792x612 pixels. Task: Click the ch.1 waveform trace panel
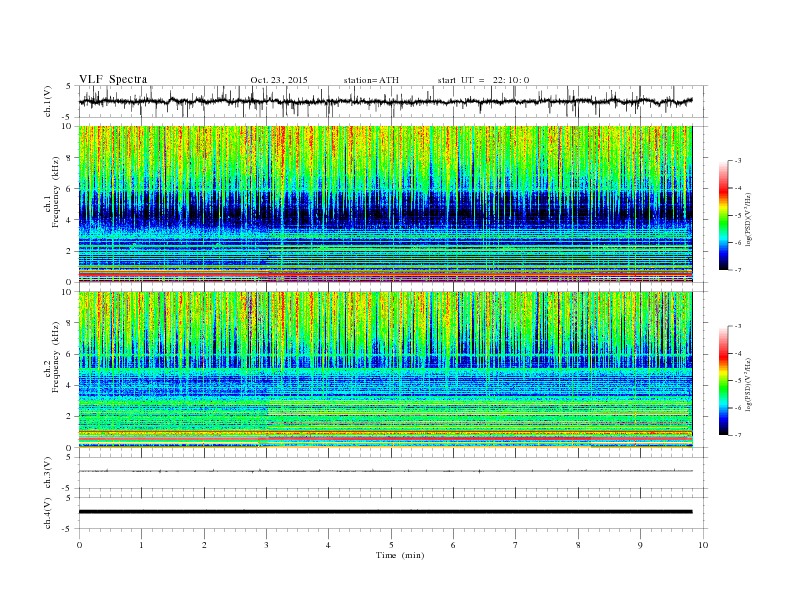pos(392,102)
